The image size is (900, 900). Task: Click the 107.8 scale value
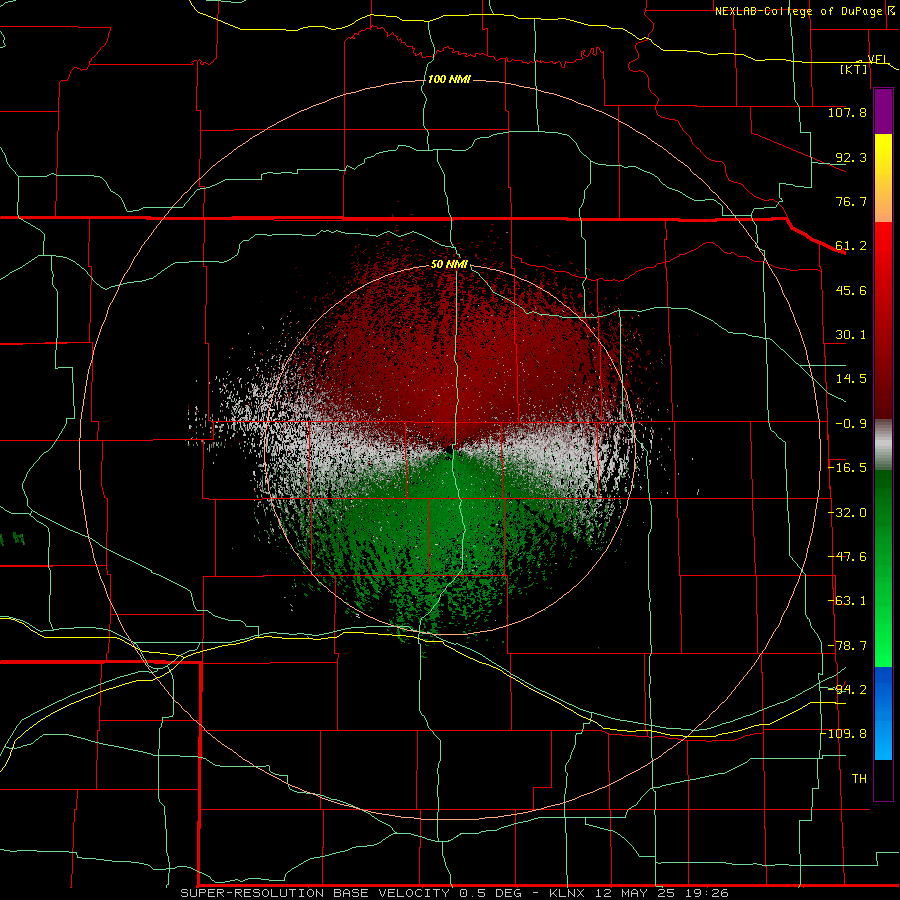847,112
